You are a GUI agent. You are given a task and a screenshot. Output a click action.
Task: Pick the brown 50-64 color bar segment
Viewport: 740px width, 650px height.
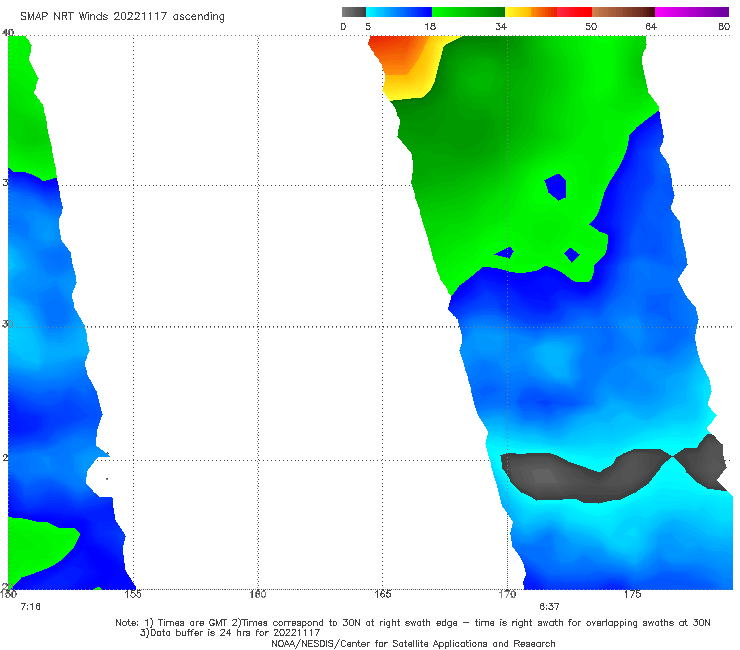tap(623, 12)
